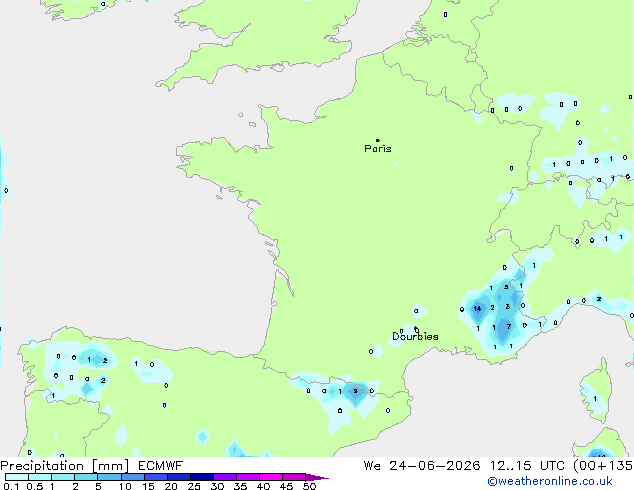Click the ECMWF model label
The height and width of the screenshot is (490, 634).
(x=161, y=466)
